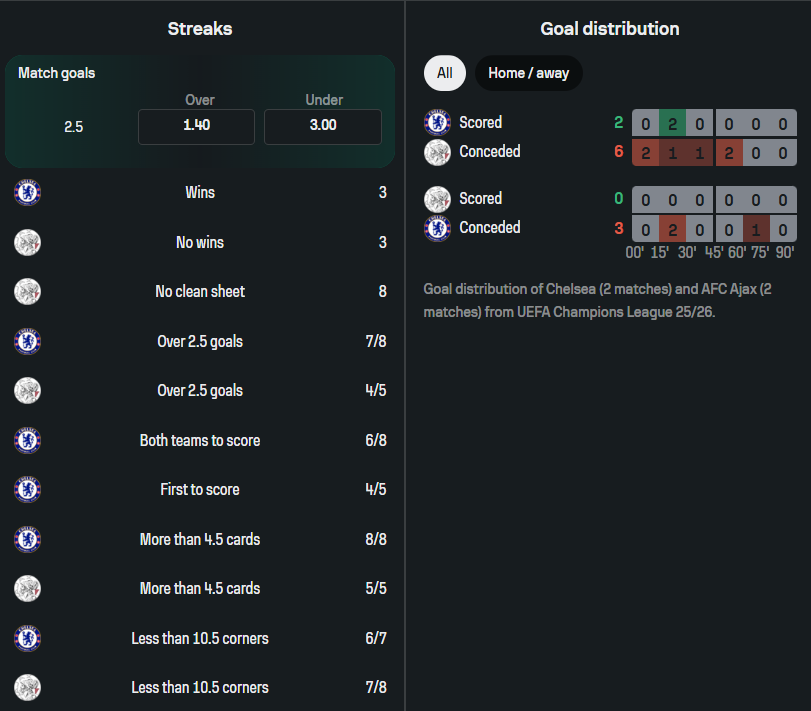Pick the Over 1.40 odds for match goals
The width and height of the screenshot is (811, 711).
pos(196,126)
